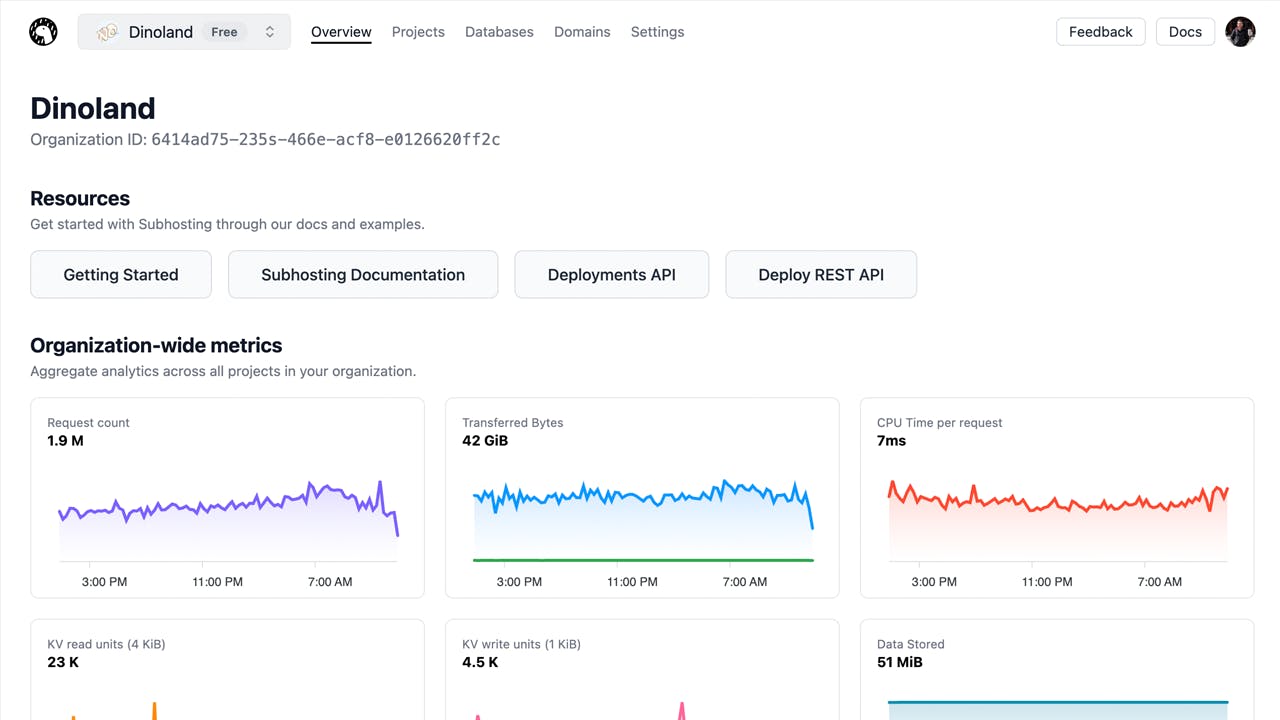Click the Dinoland organization avatar icon
The image size is (1280, 720).
click(107, 32)
